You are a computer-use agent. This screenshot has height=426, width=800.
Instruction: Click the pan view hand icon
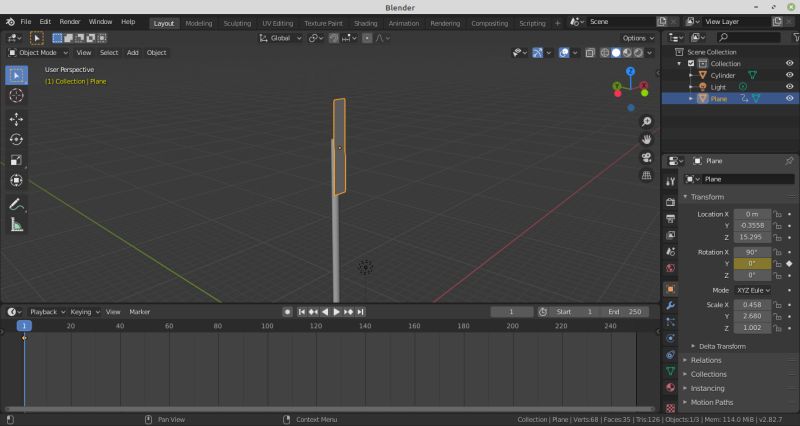pos(646,139)
